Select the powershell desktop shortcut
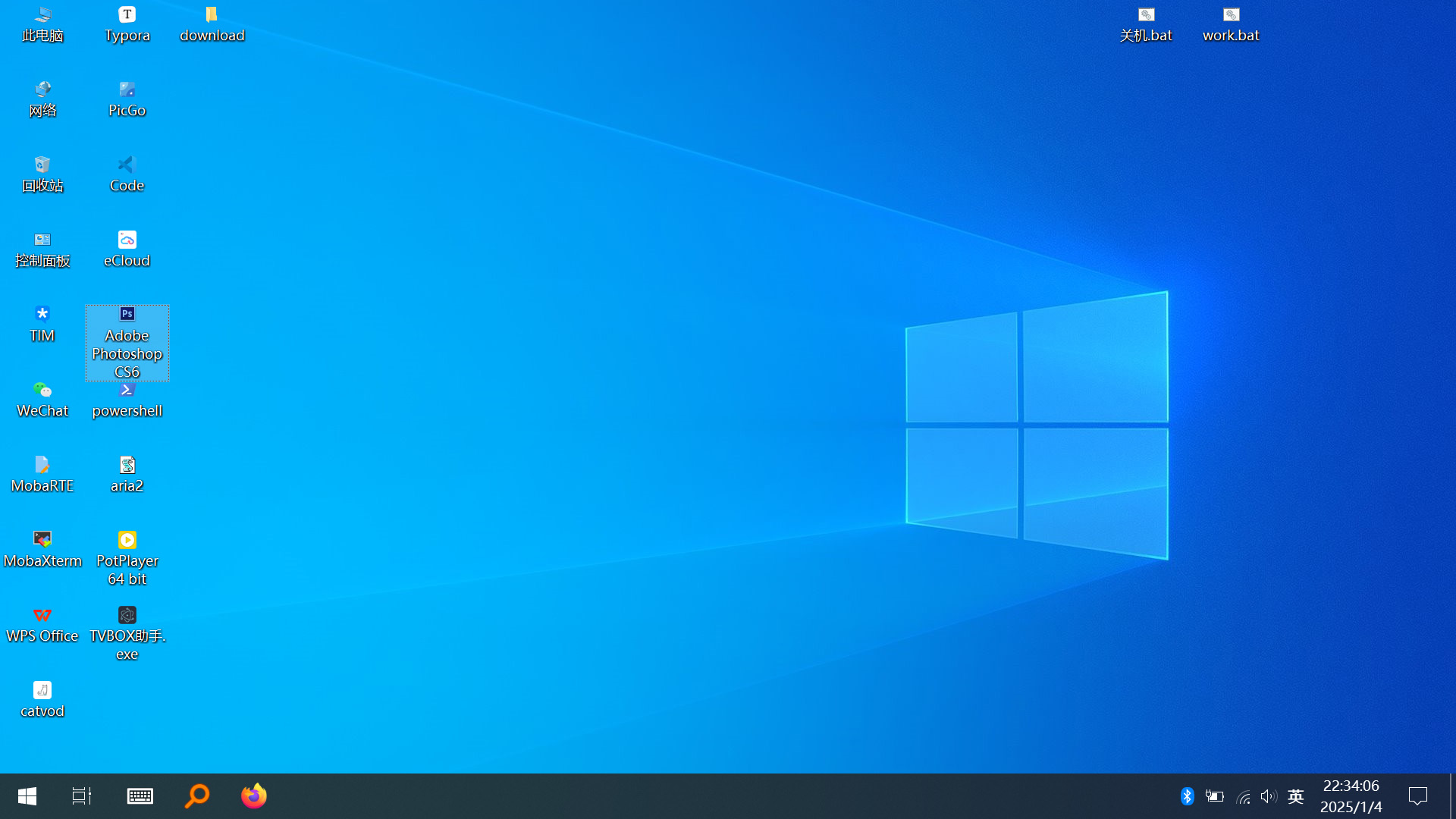The image size is (1456, 819). (127, 401)
